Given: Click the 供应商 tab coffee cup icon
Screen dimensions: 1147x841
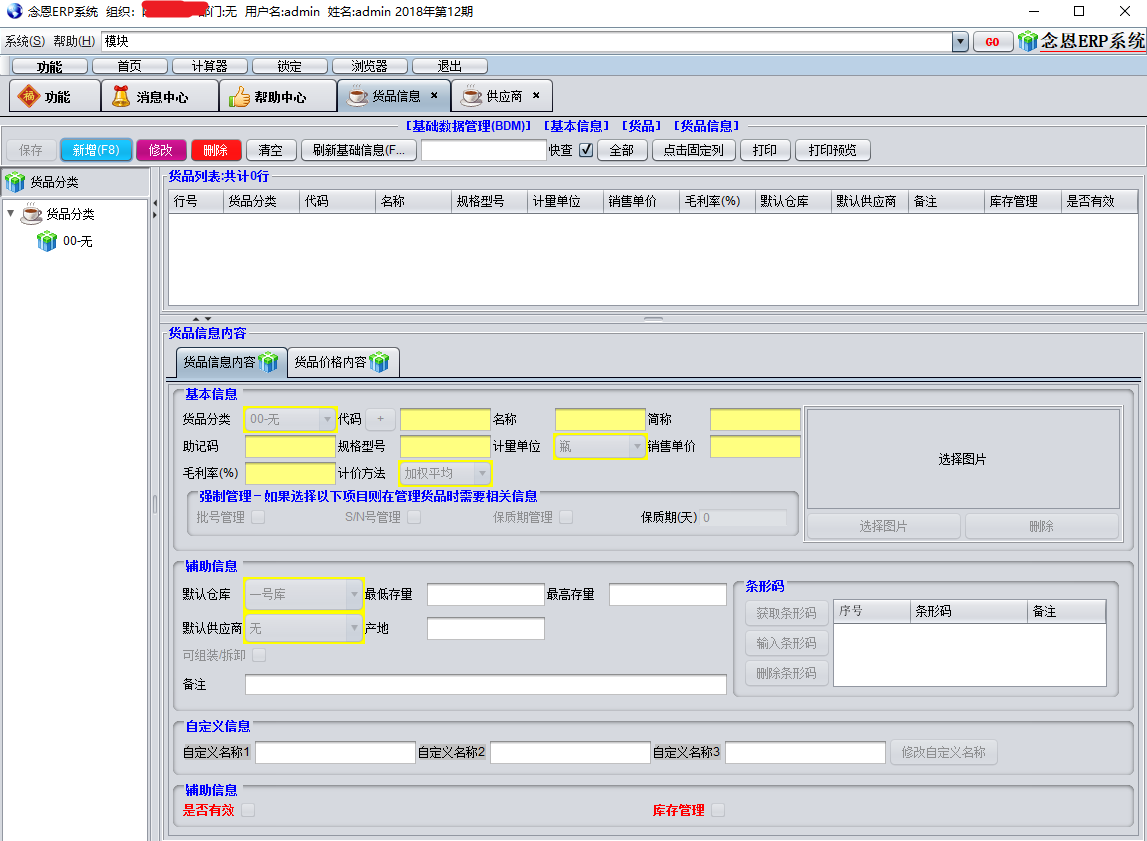Looking at the screenshot, I should coord(472,96).
